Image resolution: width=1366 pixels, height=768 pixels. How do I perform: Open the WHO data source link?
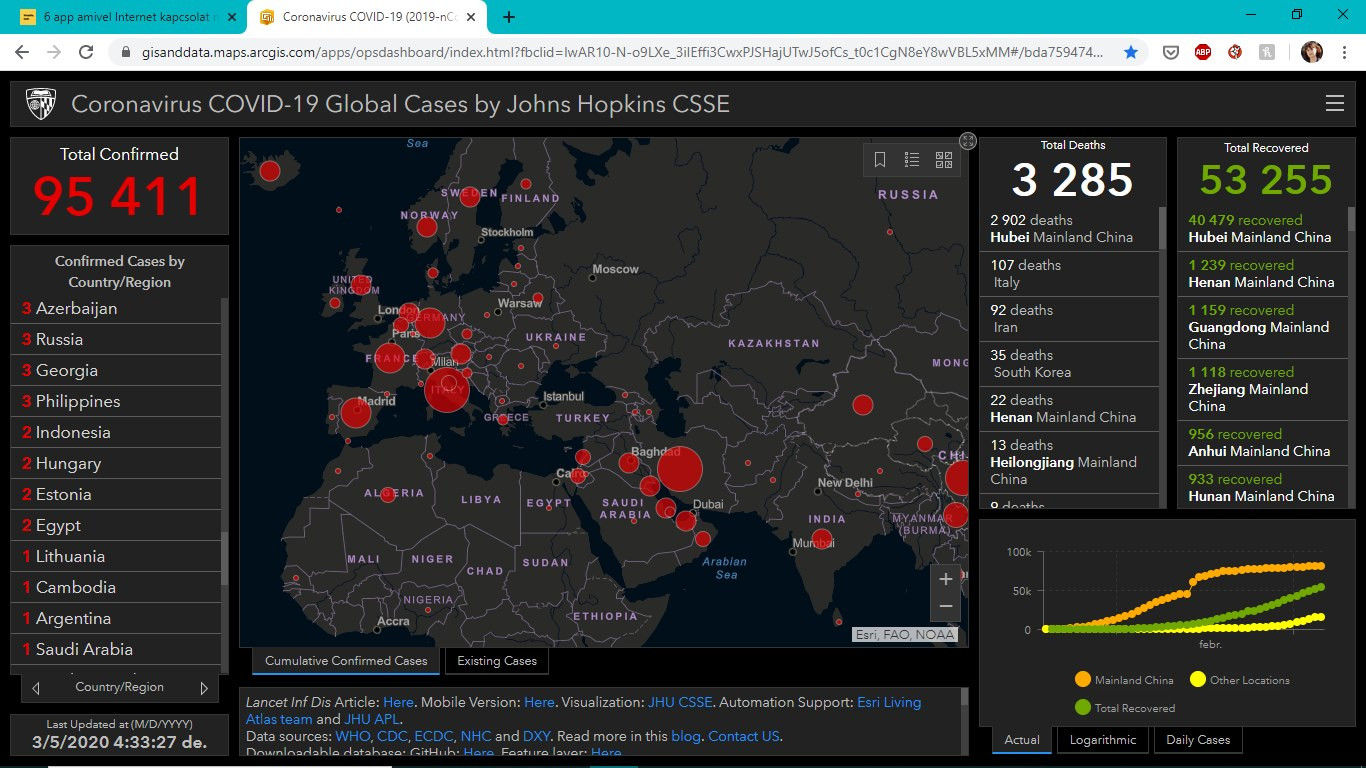pos(352,736)
